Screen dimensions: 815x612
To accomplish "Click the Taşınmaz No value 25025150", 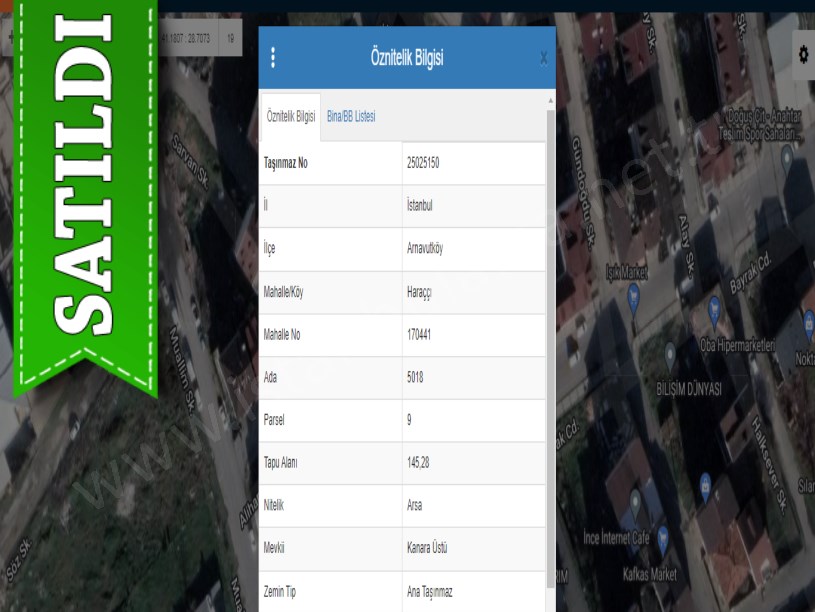I will coord(423,163).
